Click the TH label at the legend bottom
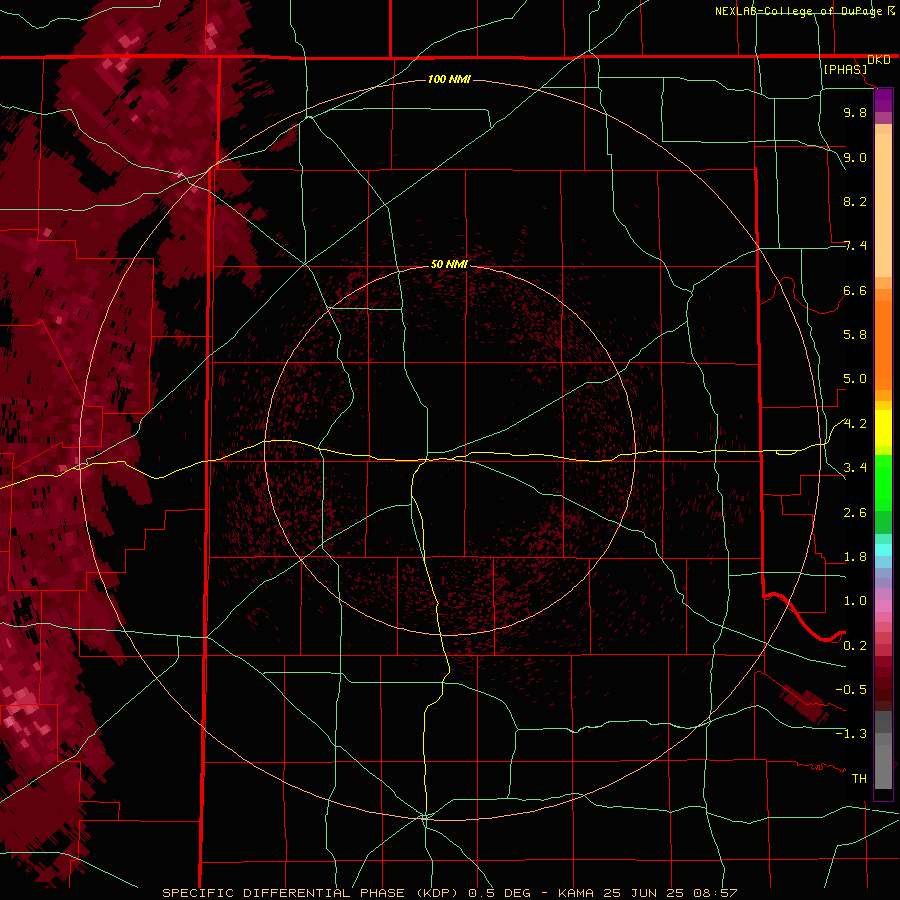 click(859, 778)
